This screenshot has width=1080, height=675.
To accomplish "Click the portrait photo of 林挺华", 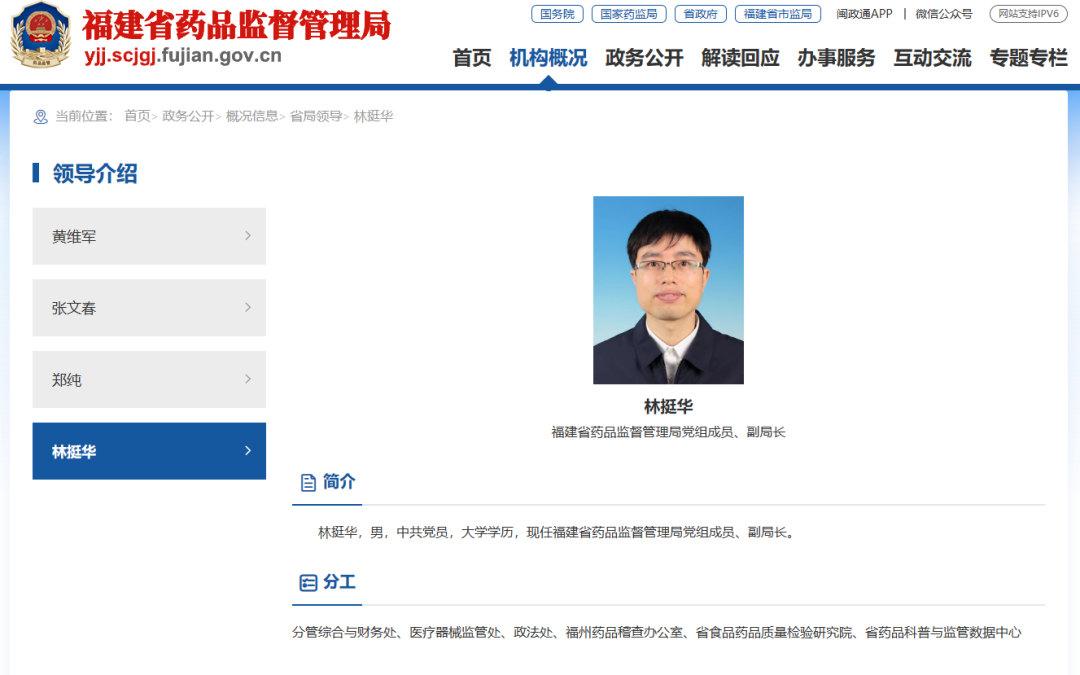I will [x=668, y=290].
